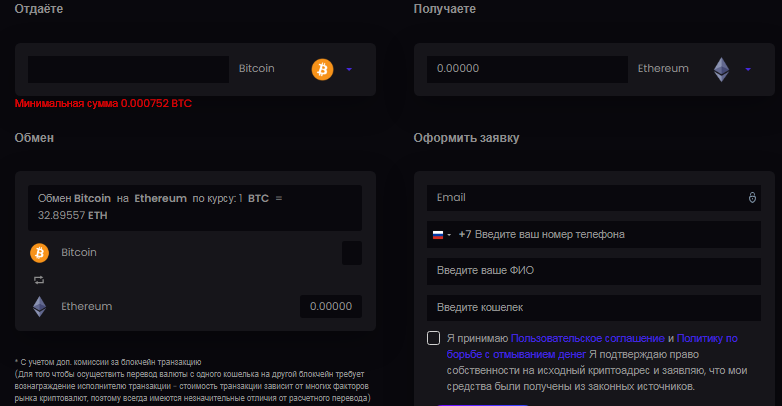Screen dimensions: 782x406
Task: Click the Введите кошелек wallet field
Action: (594, 308)
